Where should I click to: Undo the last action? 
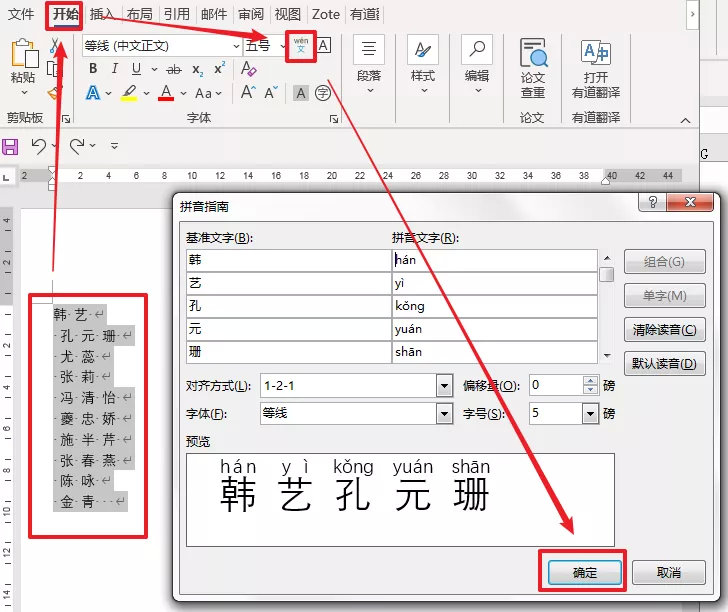[39, 146]
